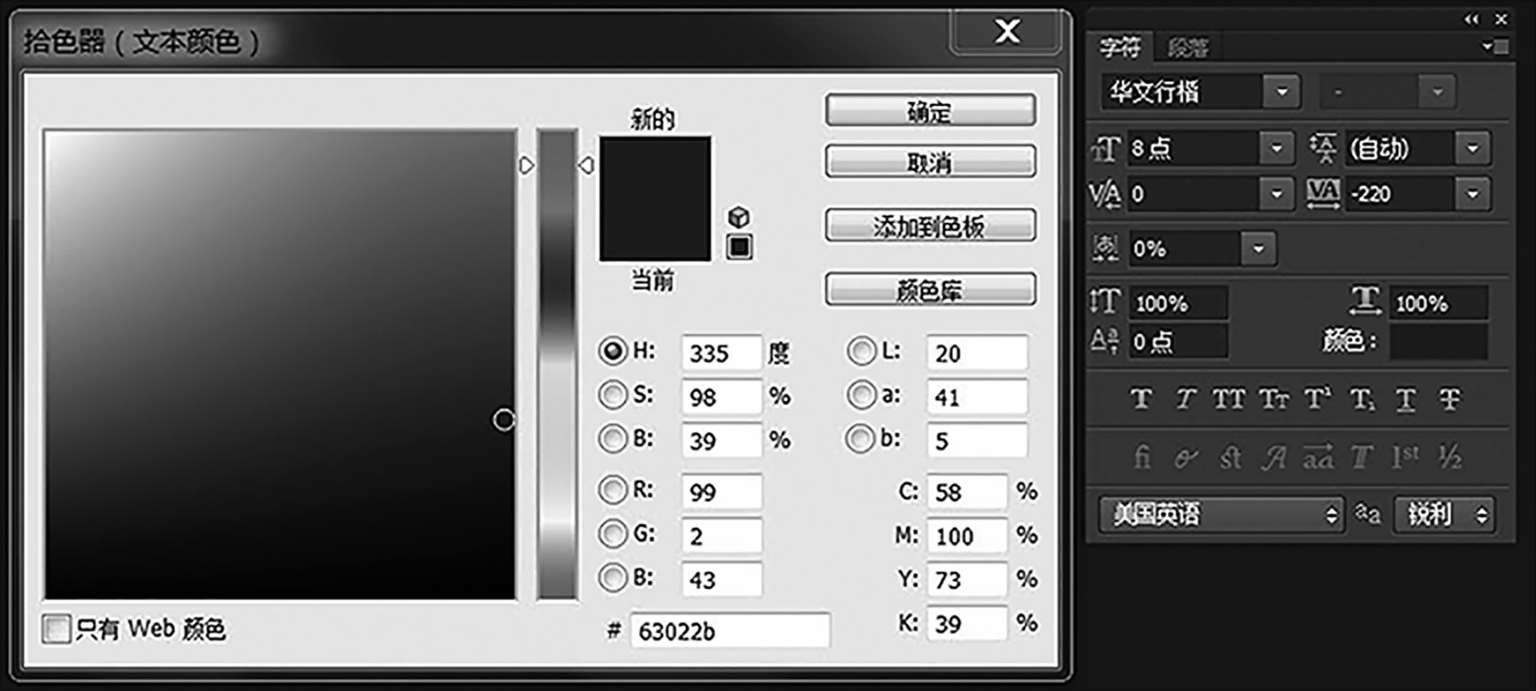Enable contextual alternates OpenType icon
The height and width of the screenshot is (691, 1536).
click(x=1186, y=458)
